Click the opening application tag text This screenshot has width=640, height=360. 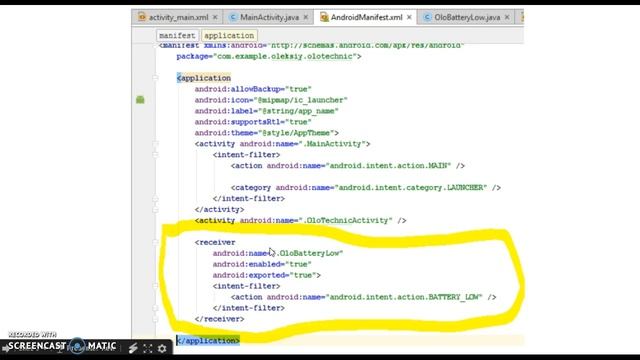coord(204,78)
